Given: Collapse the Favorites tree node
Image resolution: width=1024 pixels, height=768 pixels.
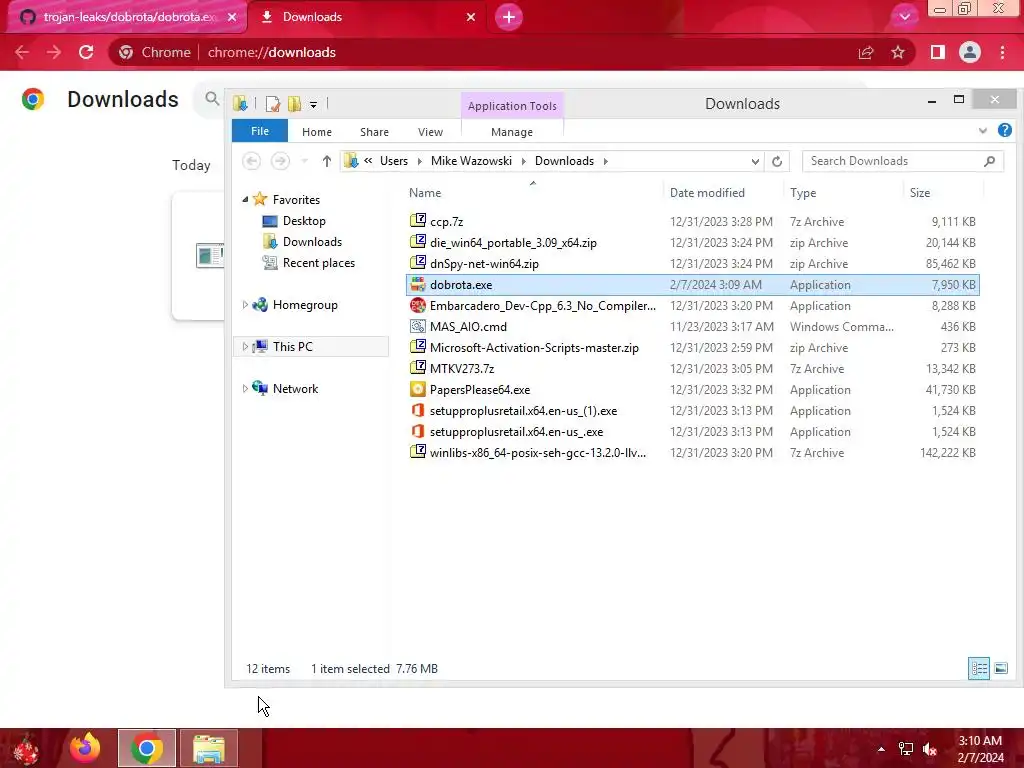Looking at the screenshot, I should 245,200.
